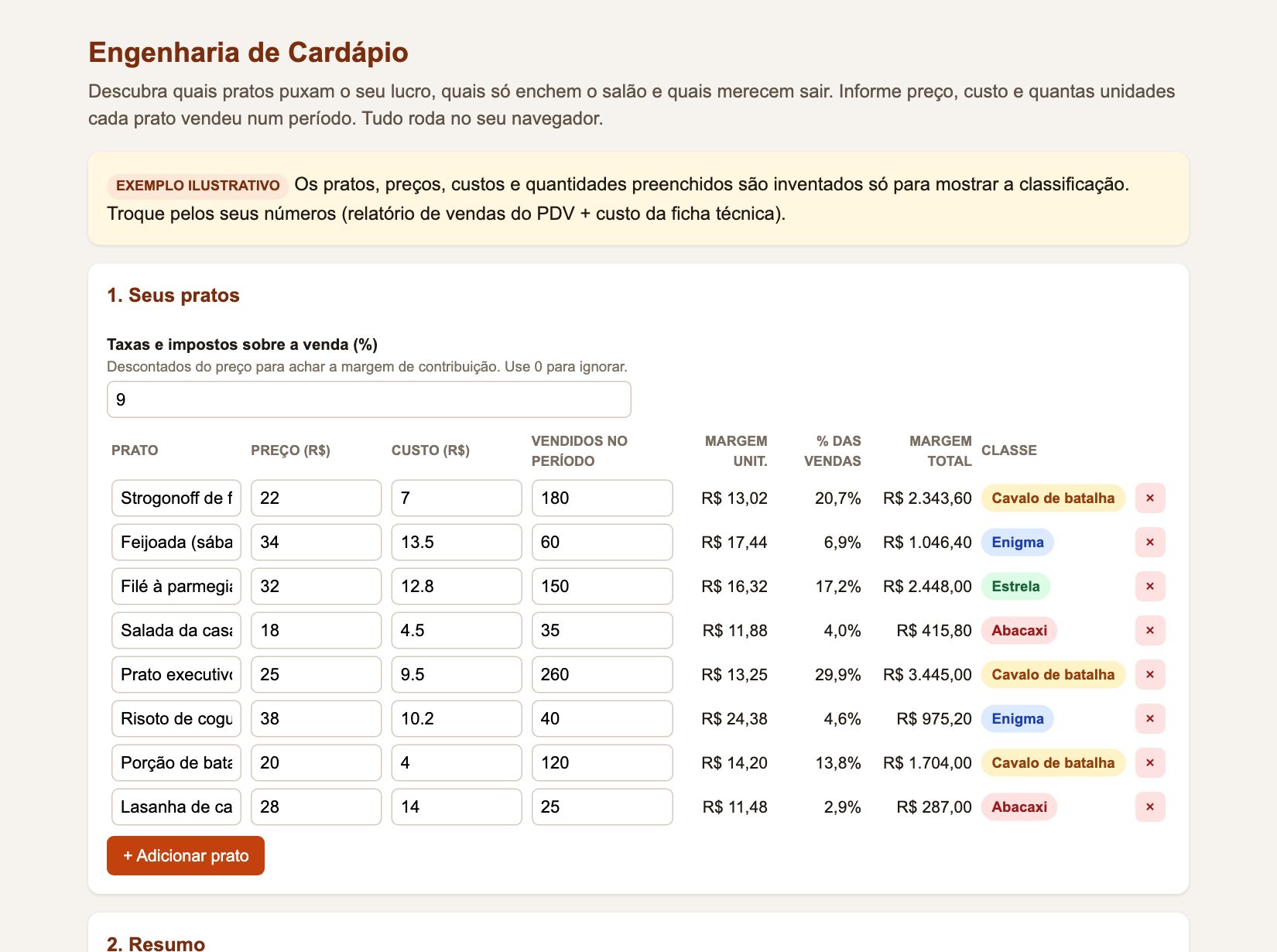This screenshot has width=1277, height=952.
Task: Remove the Filé à parmegiana row via ×
Action: coord(1150,586)
